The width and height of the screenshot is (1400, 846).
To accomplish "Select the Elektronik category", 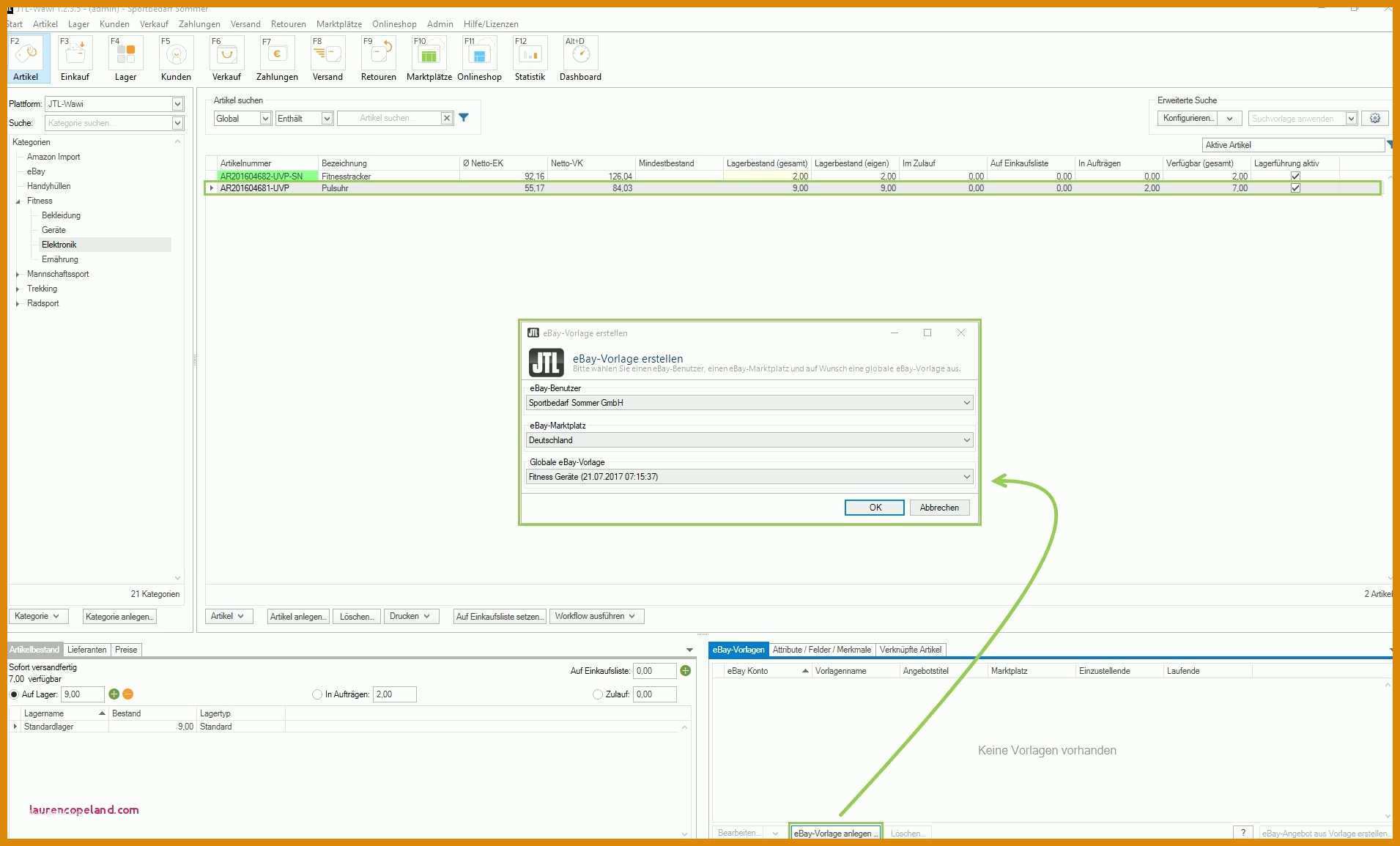I will [59, 245].
